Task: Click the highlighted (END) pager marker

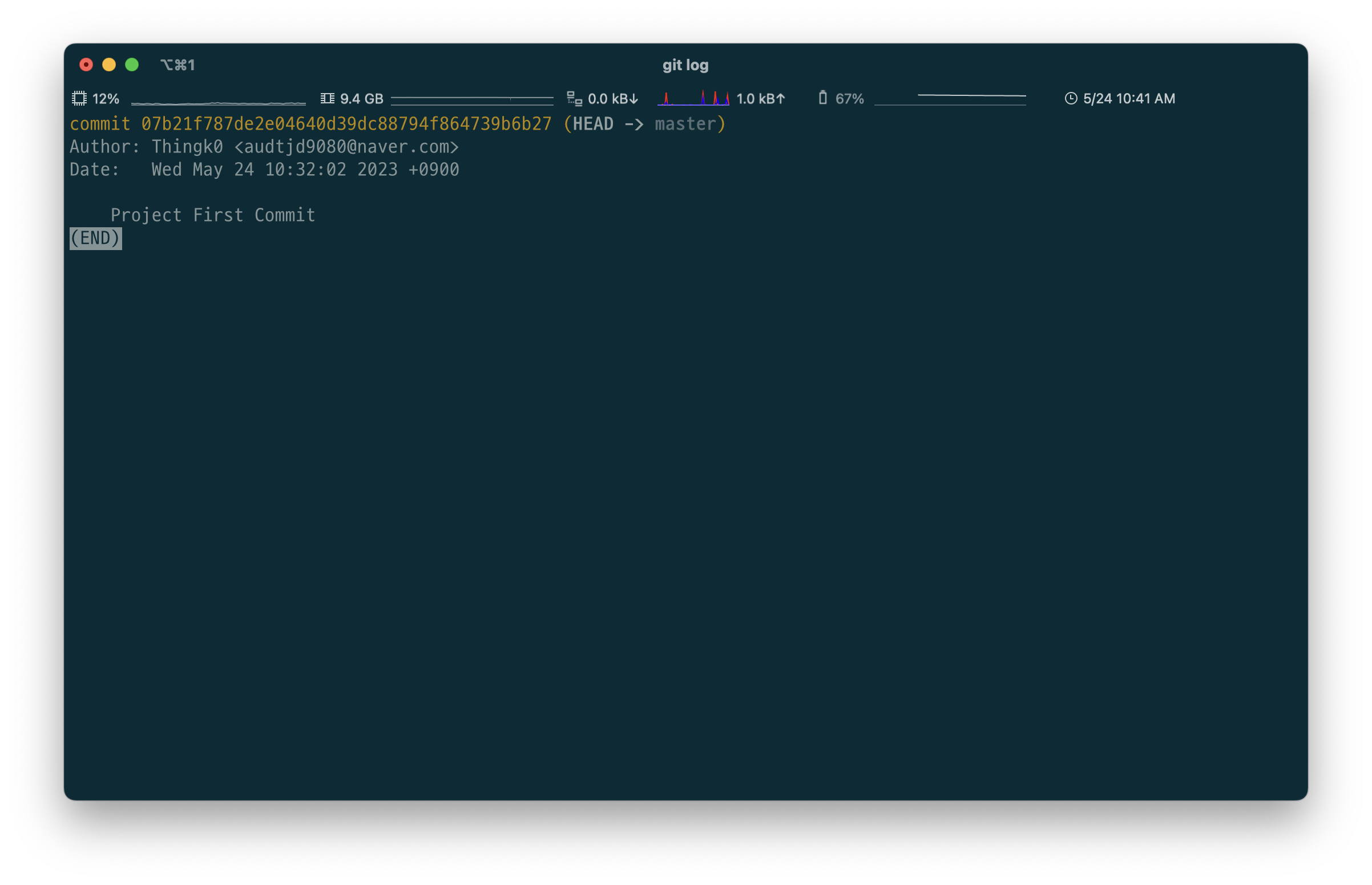Action: pos(95,238)
